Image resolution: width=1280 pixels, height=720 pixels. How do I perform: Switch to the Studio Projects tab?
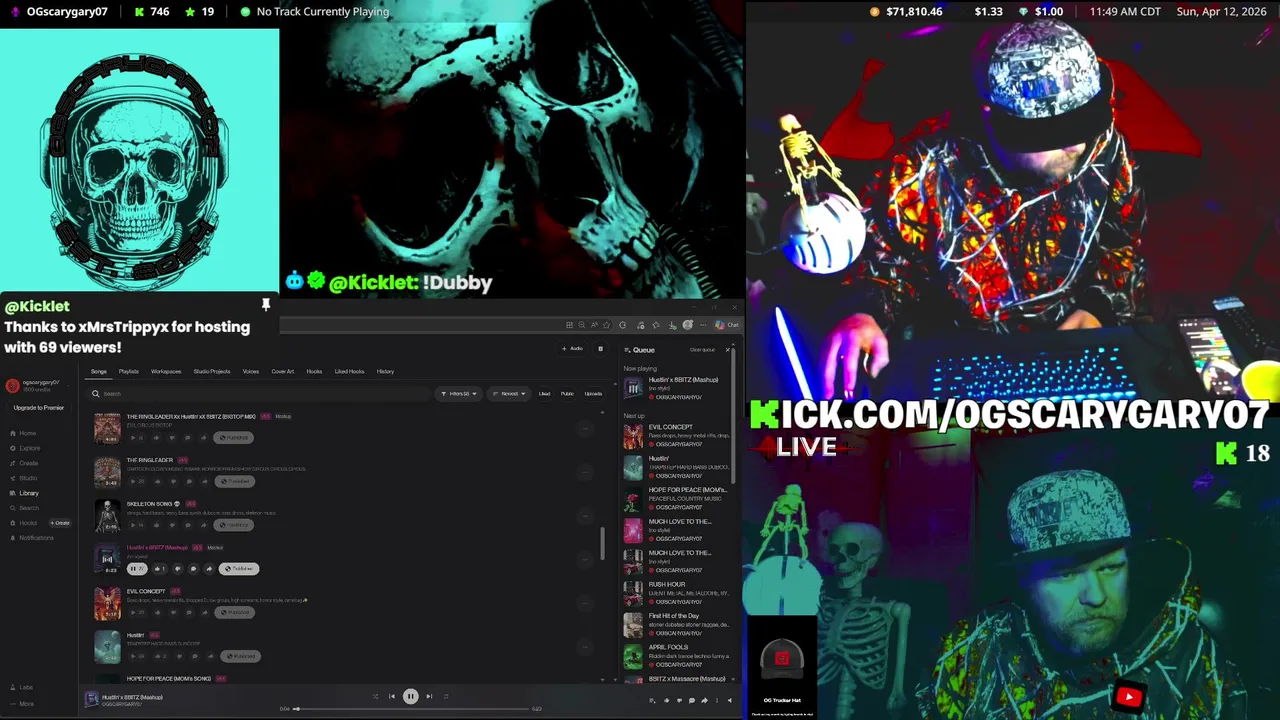coord(212,371)
